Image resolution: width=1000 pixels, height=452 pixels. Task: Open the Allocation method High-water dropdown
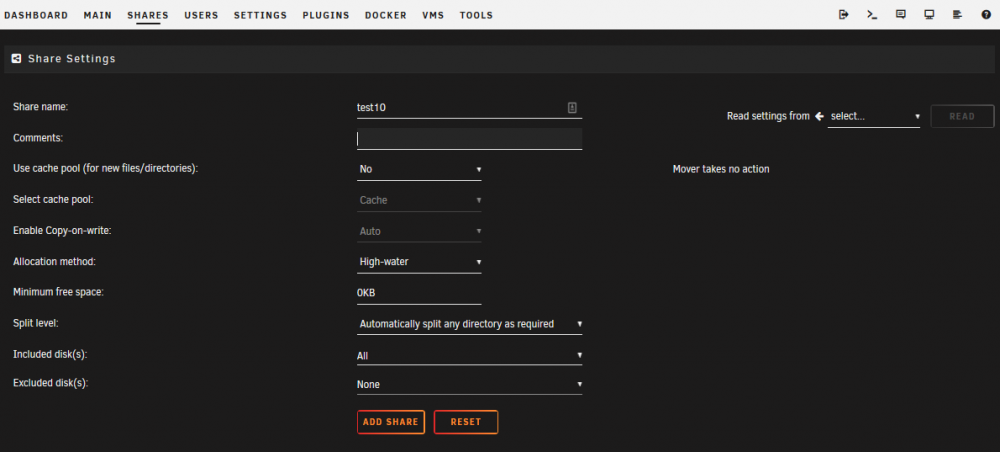coord(419,262)
